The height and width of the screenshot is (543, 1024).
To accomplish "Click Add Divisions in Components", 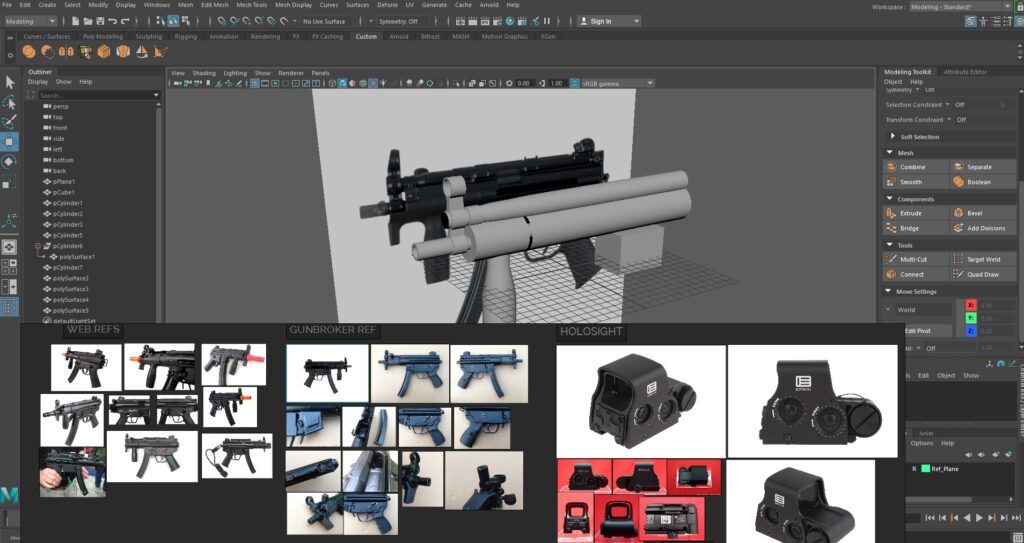I will click(x=983, y=228).
